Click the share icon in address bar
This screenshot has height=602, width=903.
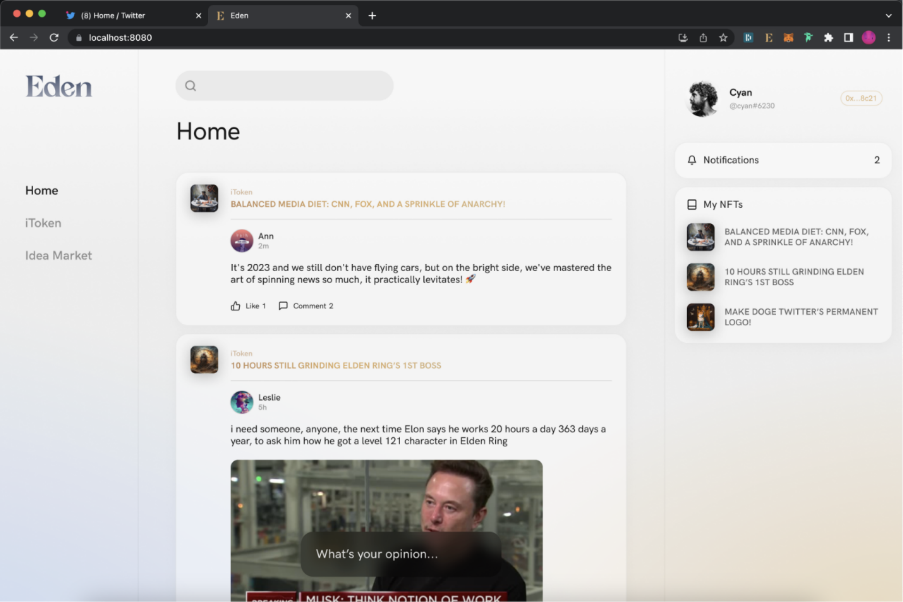703,38
